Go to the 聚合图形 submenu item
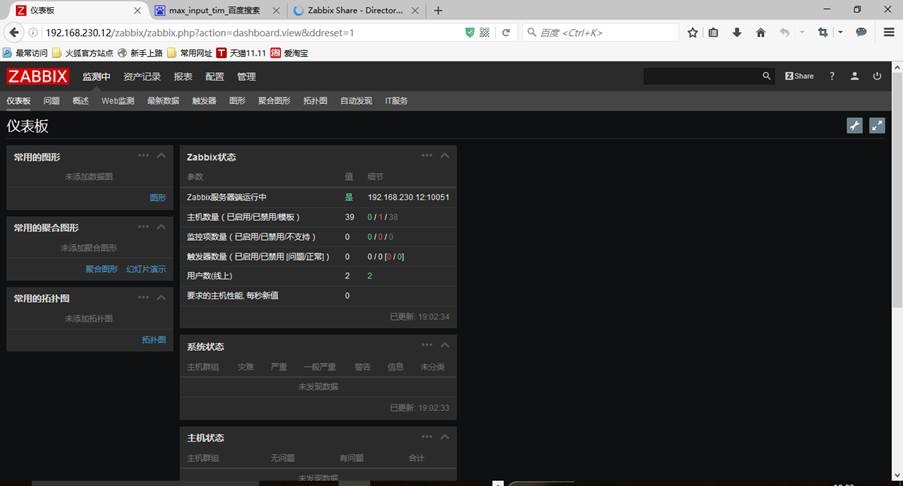Viewport: 903px width, 486px height. [x=274, y=101]
